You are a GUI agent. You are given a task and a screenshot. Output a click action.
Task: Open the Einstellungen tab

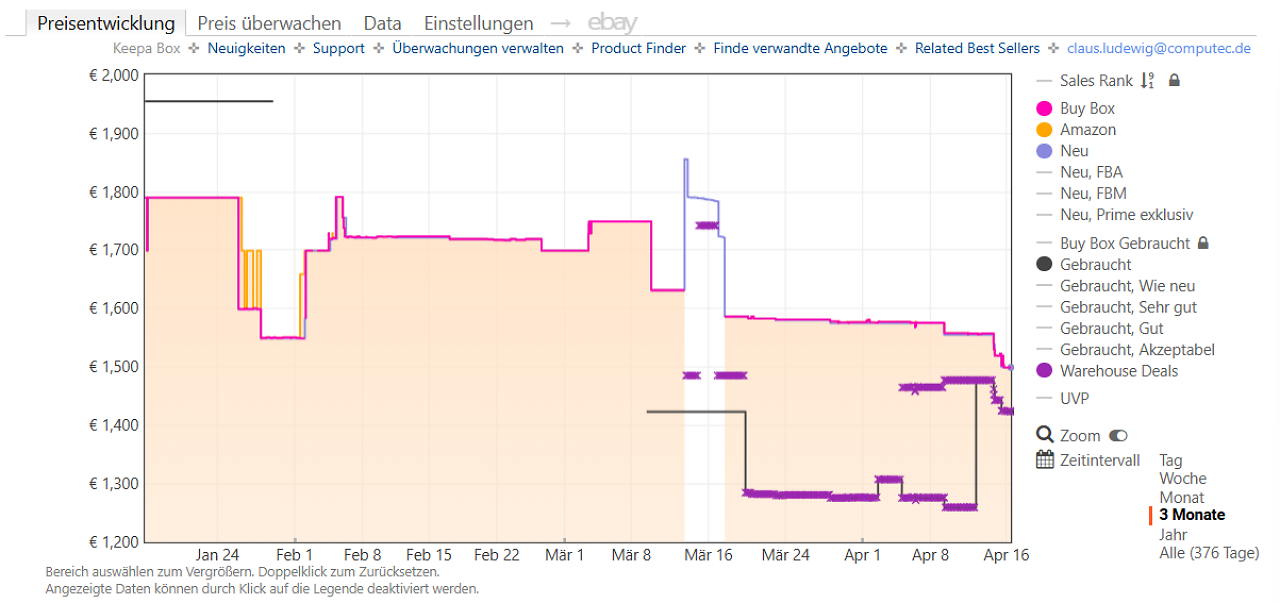point(479,23)
